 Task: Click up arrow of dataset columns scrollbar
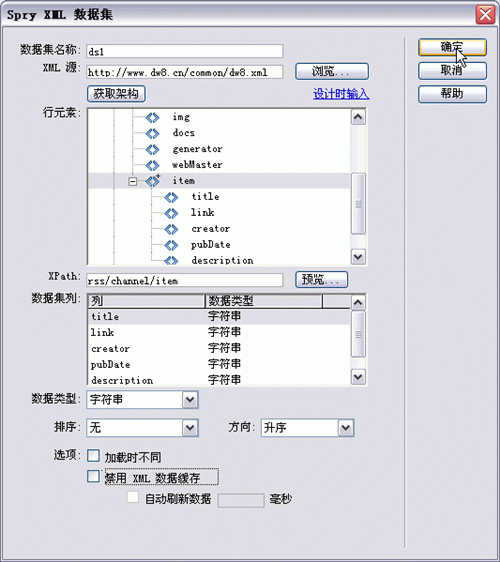point(358,303)
